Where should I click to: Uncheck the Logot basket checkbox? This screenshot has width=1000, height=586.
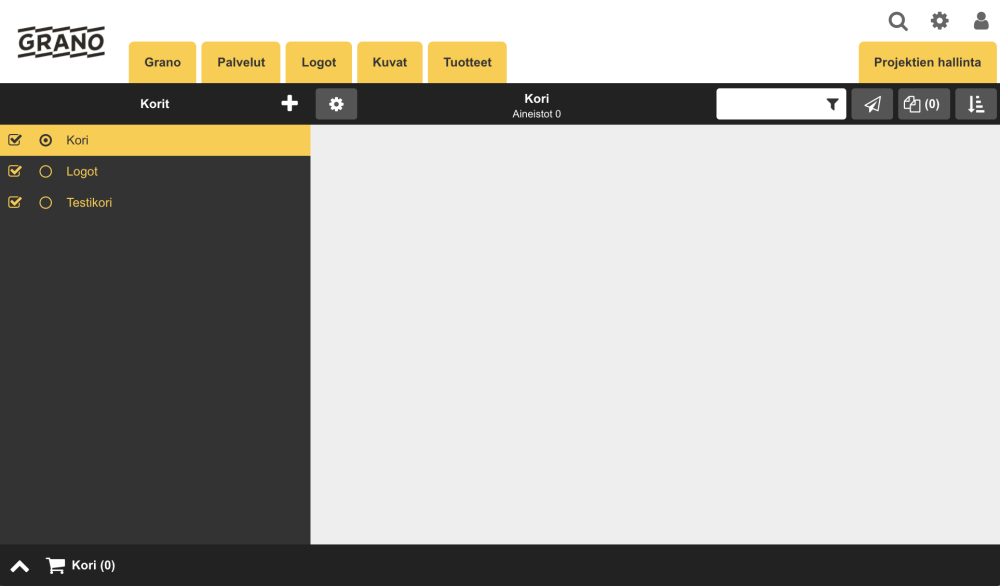click(x=15, y=171)
